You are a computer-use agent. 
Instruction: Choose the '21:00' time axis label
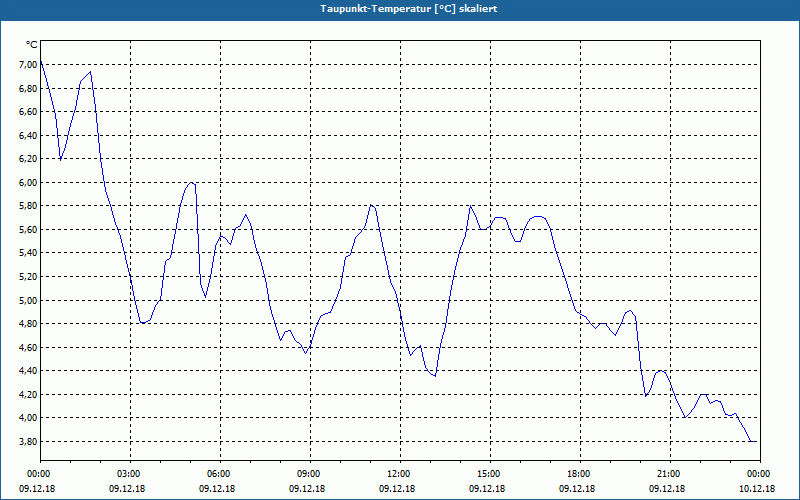(x=670, y=474)
